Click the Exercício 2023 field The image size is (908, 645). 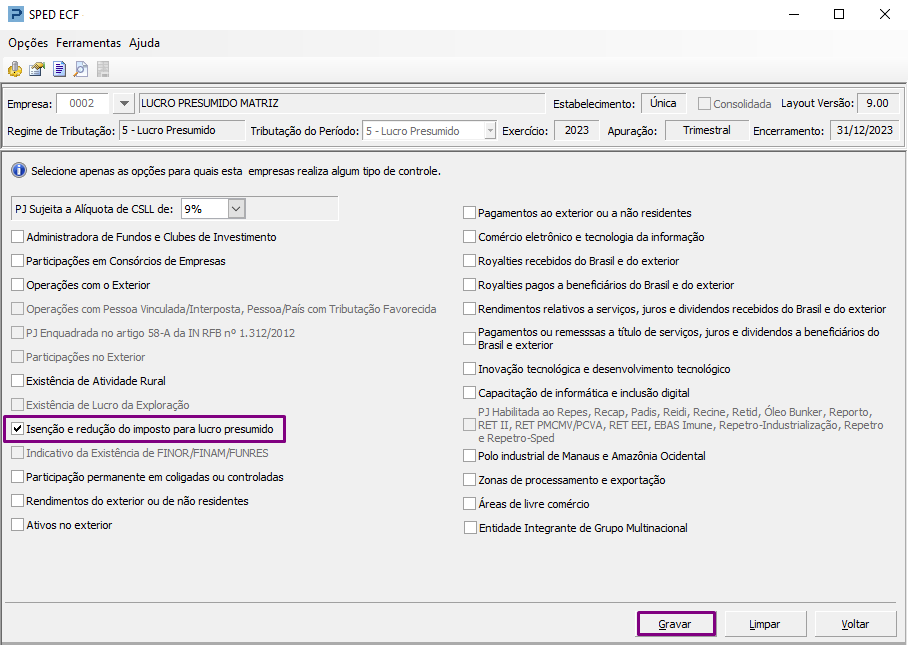point(577,131)
